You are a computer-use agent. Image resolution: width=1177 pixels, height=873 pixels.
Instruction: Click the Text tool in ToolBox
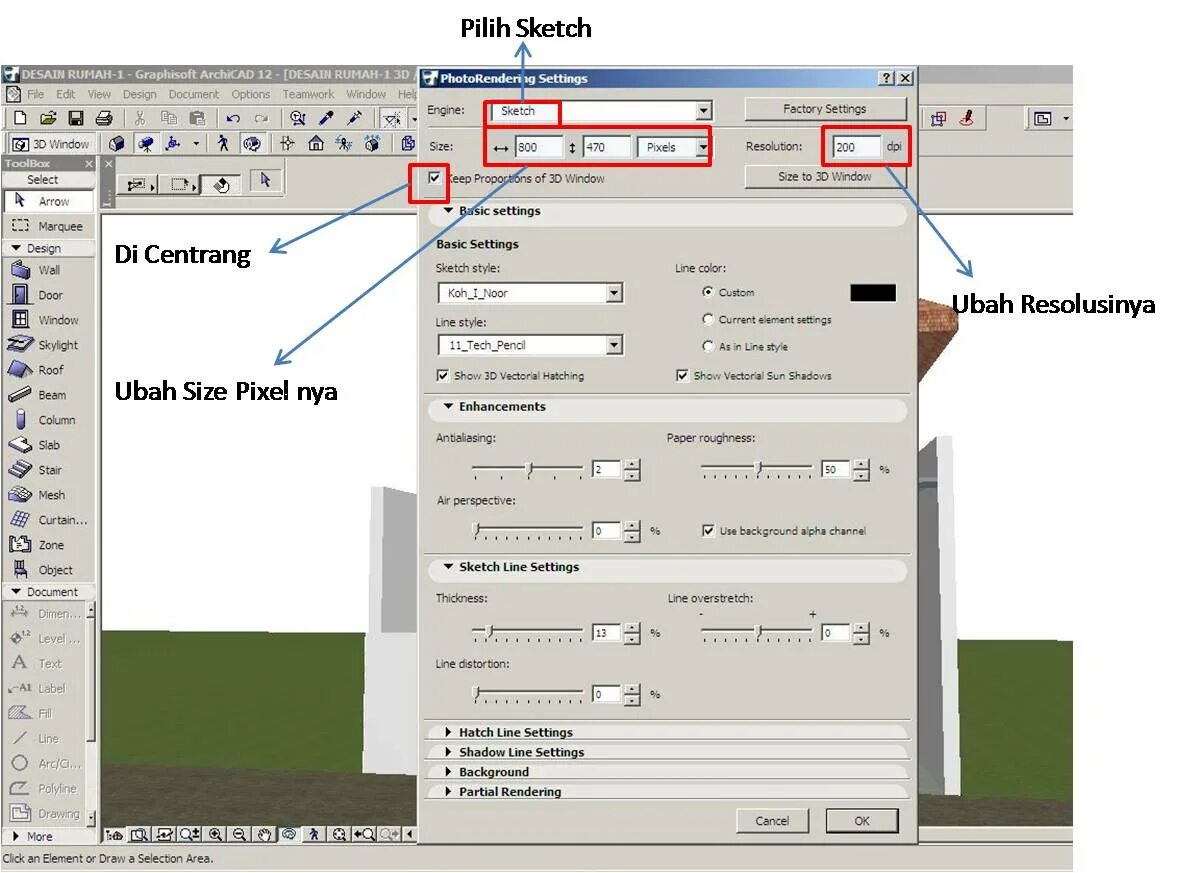point(45,664)
